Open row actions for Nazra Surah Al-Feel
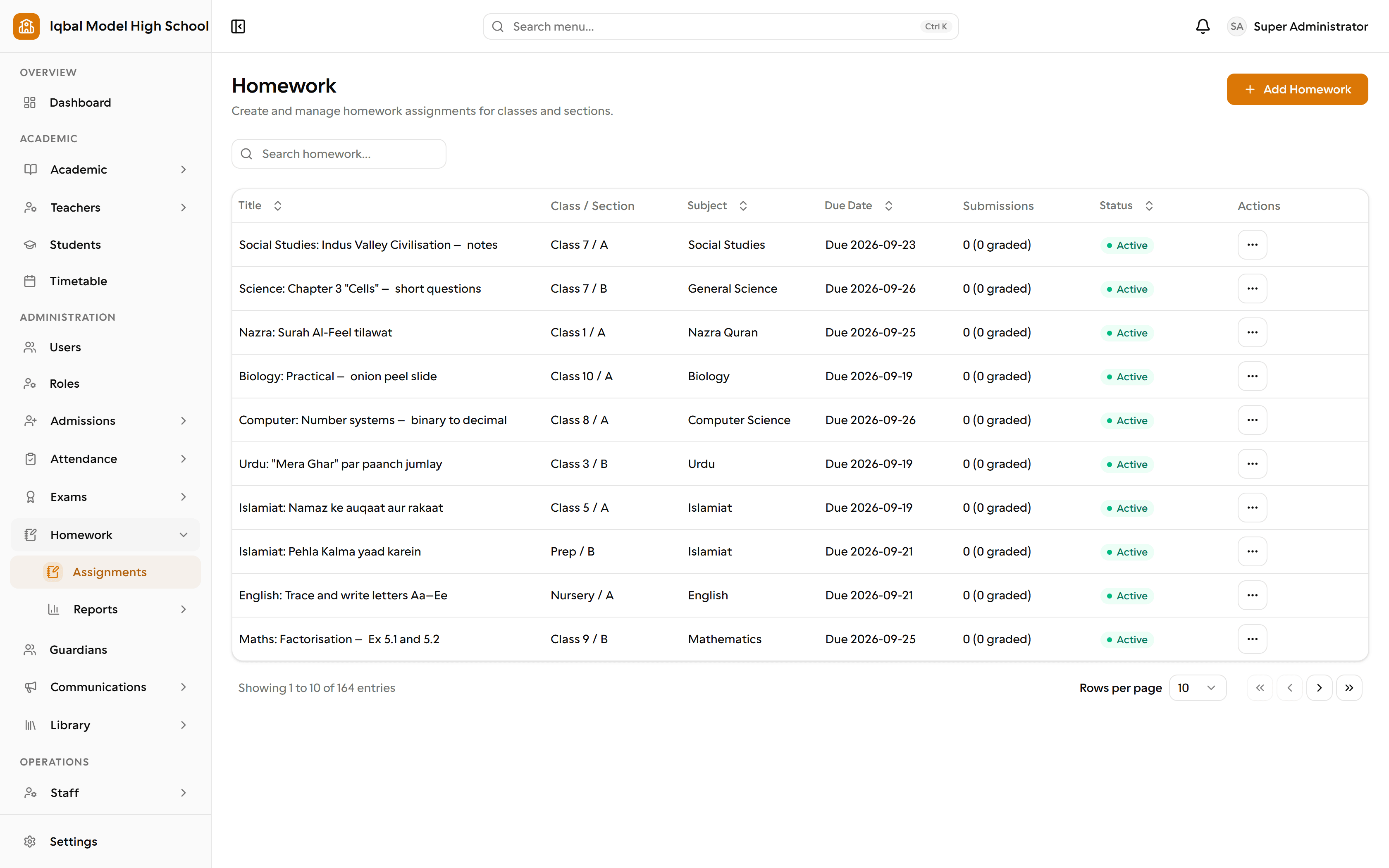 1252,332
